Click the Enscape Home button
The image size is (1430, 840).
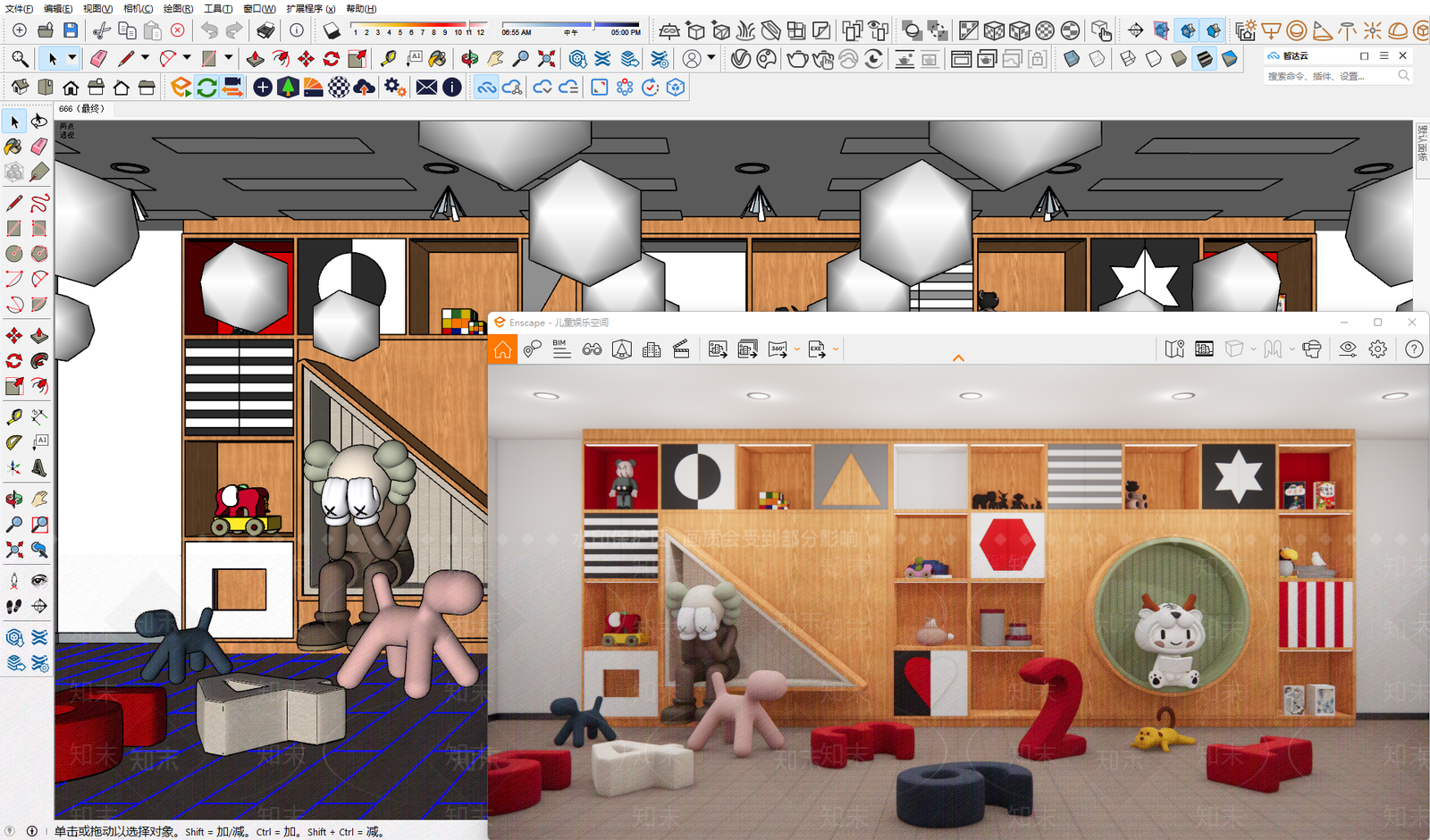(x=503, y=349)
